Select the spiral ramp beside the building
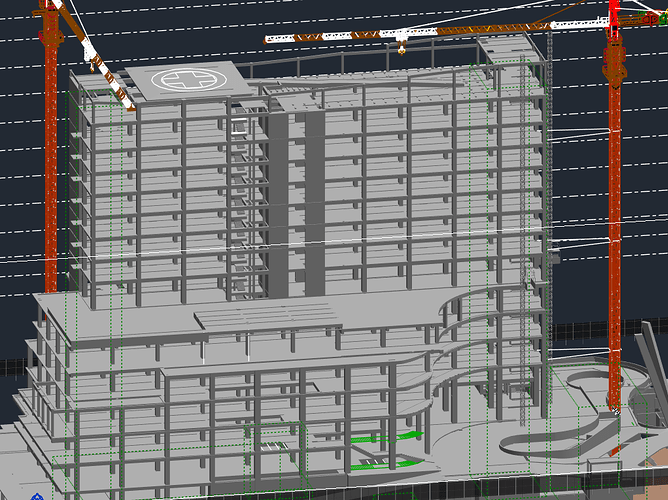This screenshot has height=500, width=668. pos(562,437)
